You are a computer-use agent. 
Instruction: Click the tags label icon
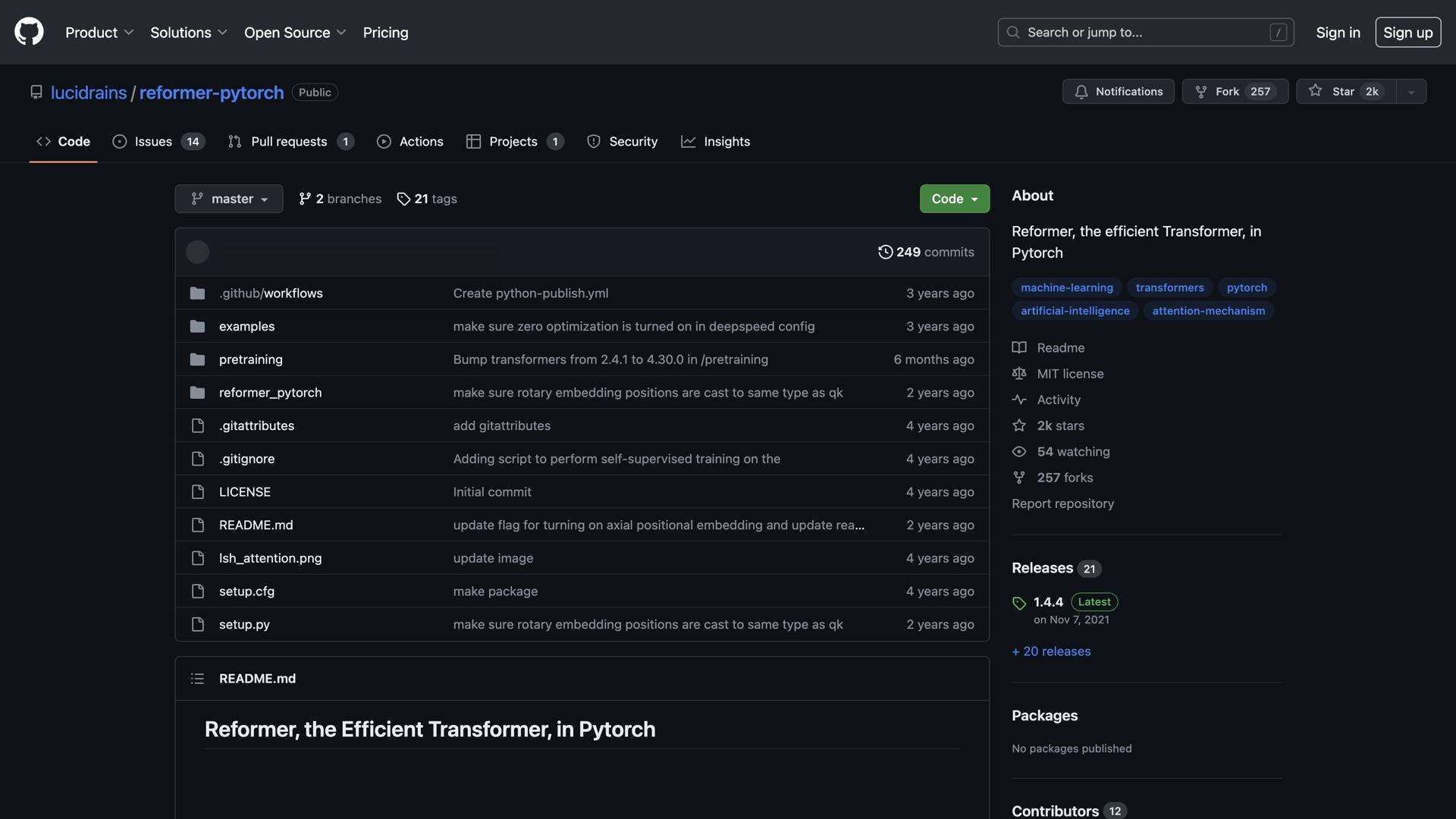403,199
